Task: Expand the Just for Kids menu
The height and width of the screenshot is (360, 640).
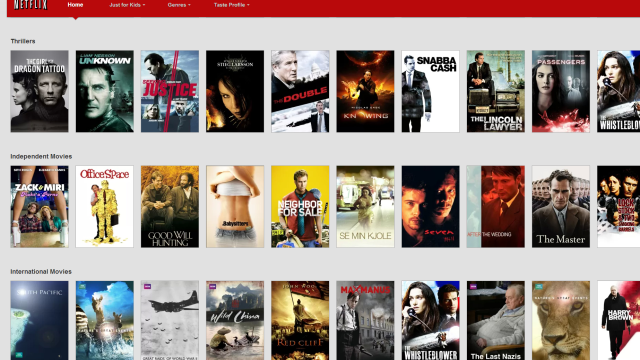Action: pyautogui.click(x=127, y=5)
